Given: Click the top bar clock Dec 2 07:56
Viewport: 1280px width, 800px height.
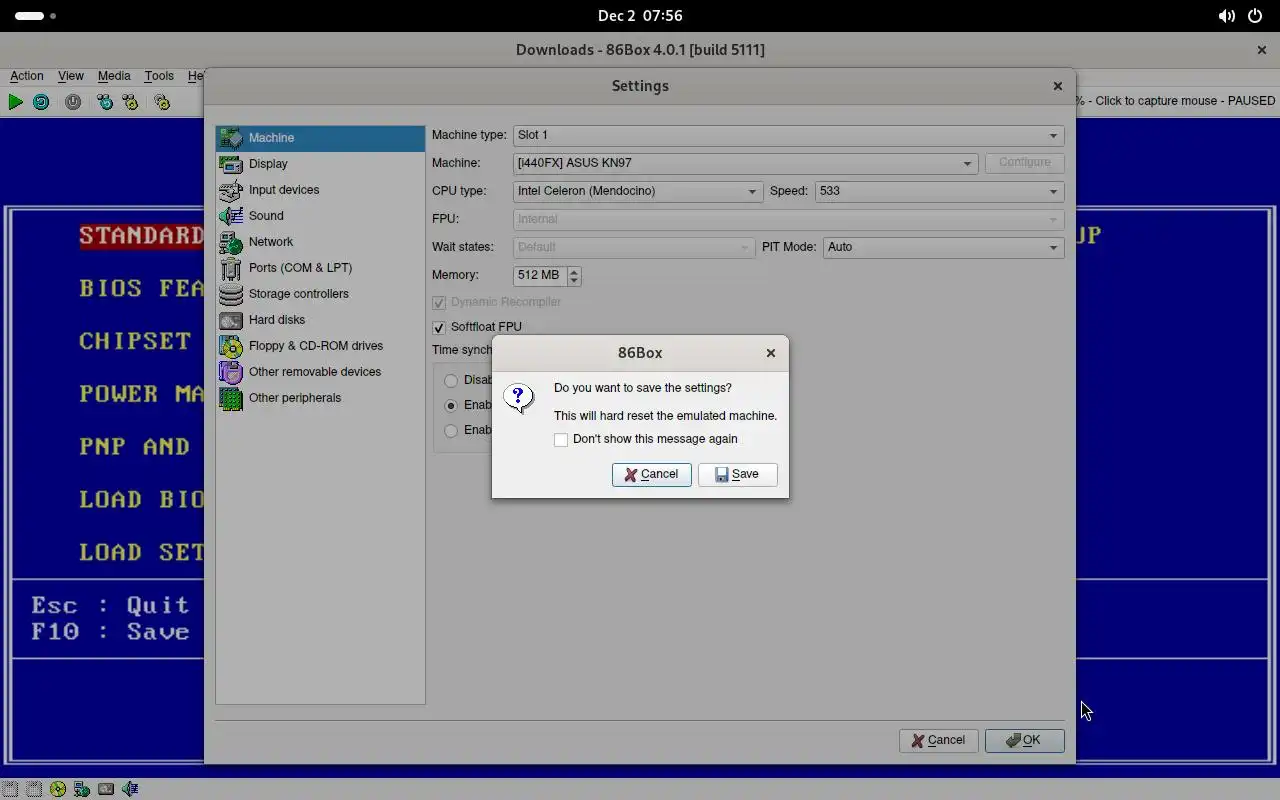Looking at the screenshot, I should point(640,16).
